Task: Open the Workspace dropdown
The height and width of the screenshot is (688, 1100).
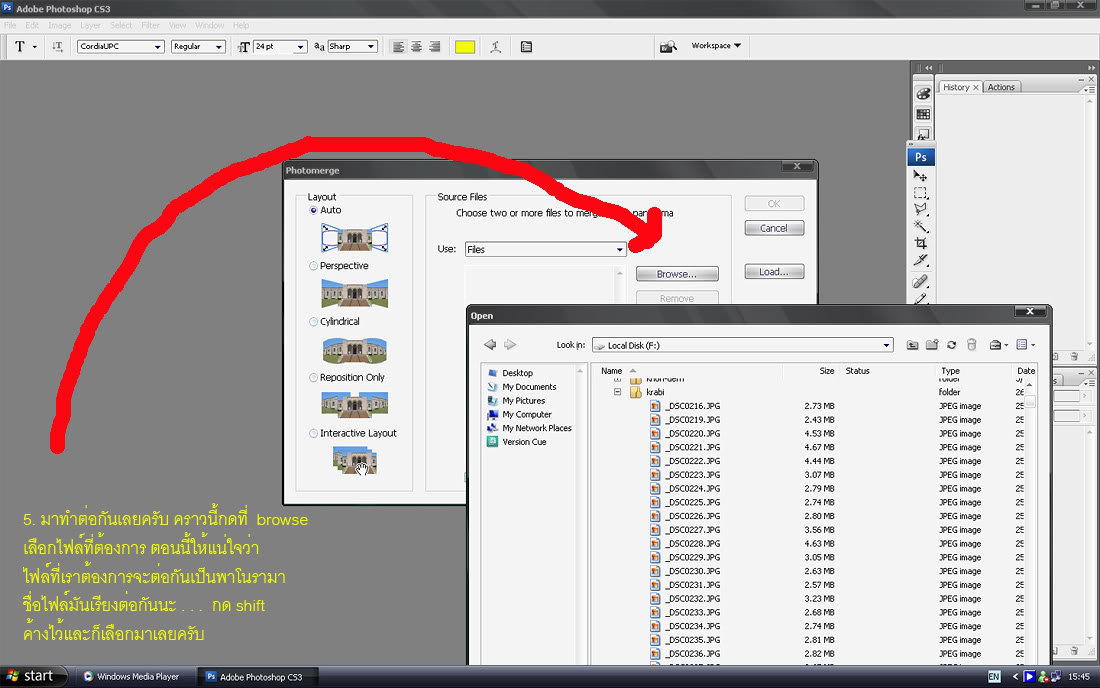Action: click(716, 46)
